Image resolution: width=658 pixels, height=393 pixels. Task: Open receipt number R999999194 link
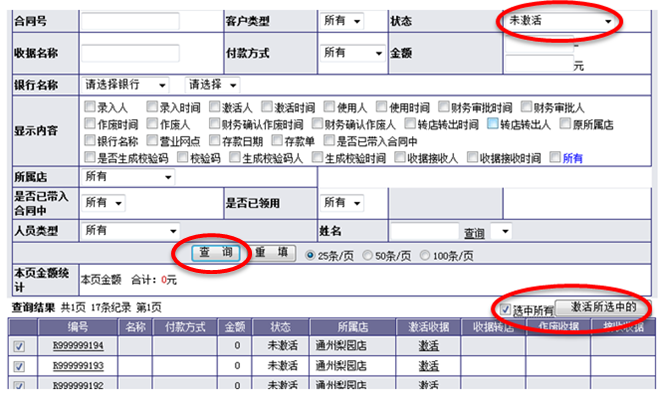point(78,346)
